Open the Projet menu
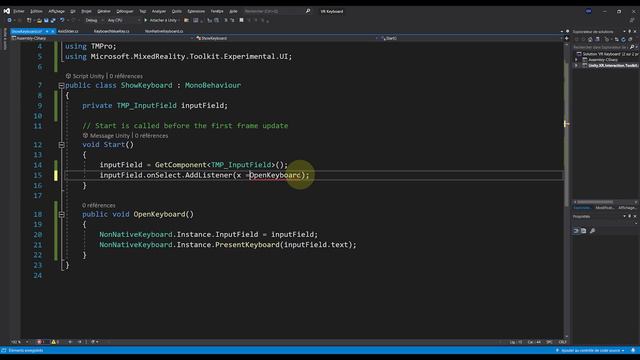This screenshot has width=640, height=360. (86, 11)
